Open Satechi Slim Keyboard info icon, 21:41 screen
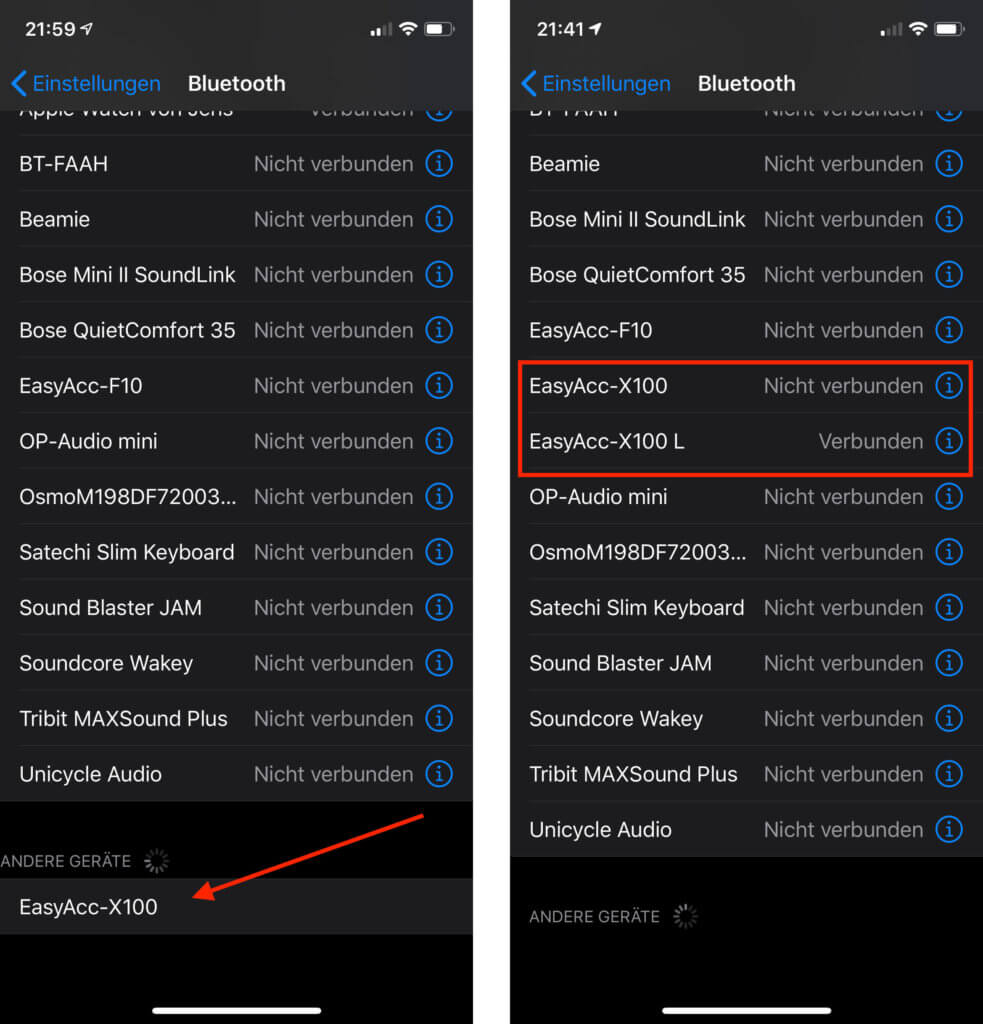This screenshot has width=983, height=1024. [x=949, y=607]
